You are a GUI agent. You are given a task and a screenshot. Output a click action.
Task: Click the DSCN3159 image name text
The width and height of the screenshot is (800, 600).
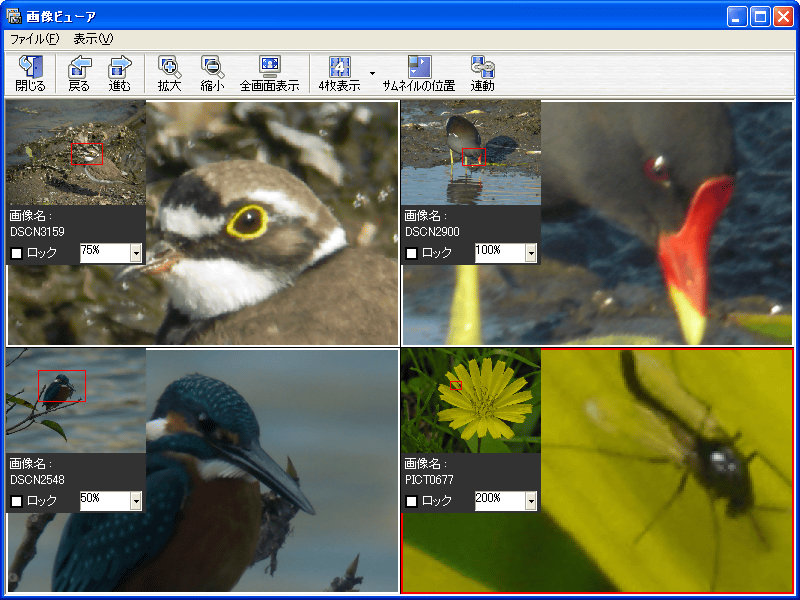click(37, 232)
